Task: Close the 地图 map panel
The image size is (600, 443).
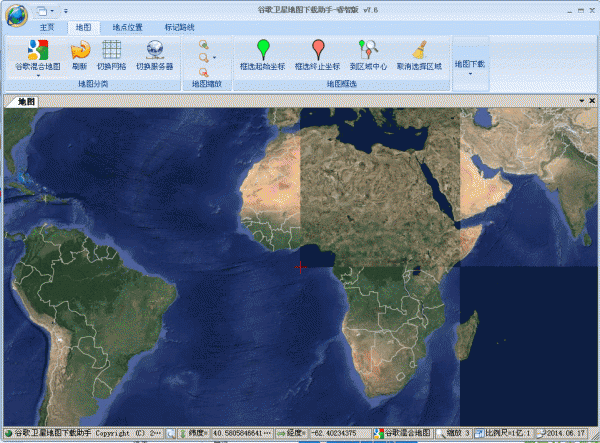Action: (x=592, y=101)
